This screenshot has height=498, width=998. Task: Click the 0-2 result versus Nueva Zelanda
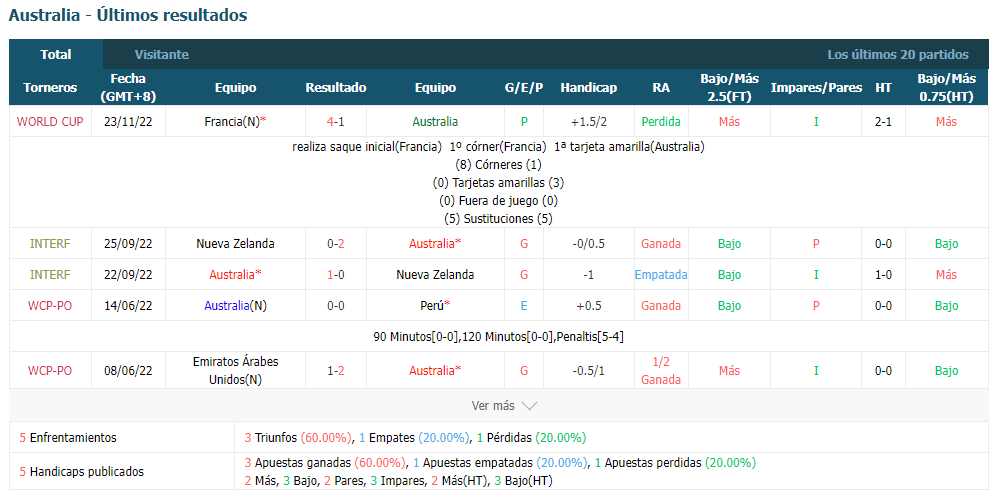[x=336, y=243]
